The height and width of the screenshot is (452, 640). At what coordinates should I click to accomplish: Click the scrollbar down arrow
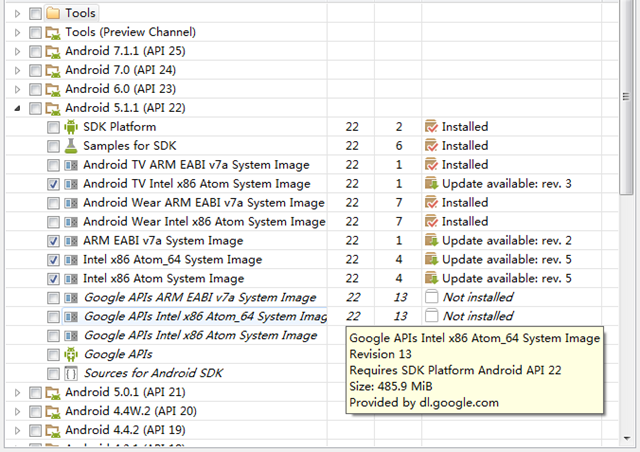627,439
